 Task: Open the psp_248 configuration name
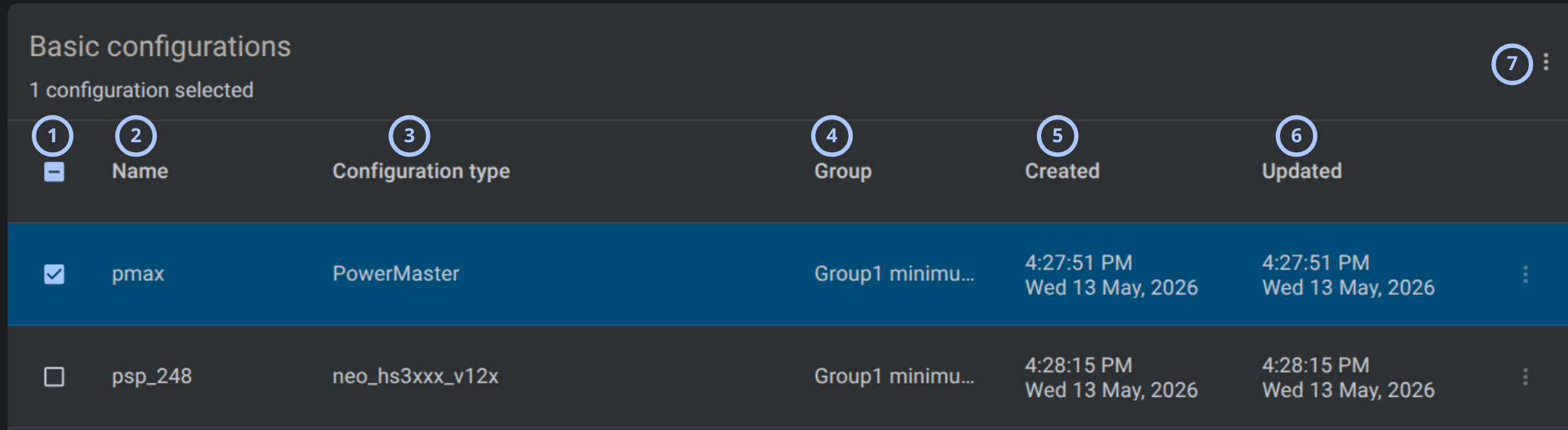pyautogui.click(x=152, y=376)
